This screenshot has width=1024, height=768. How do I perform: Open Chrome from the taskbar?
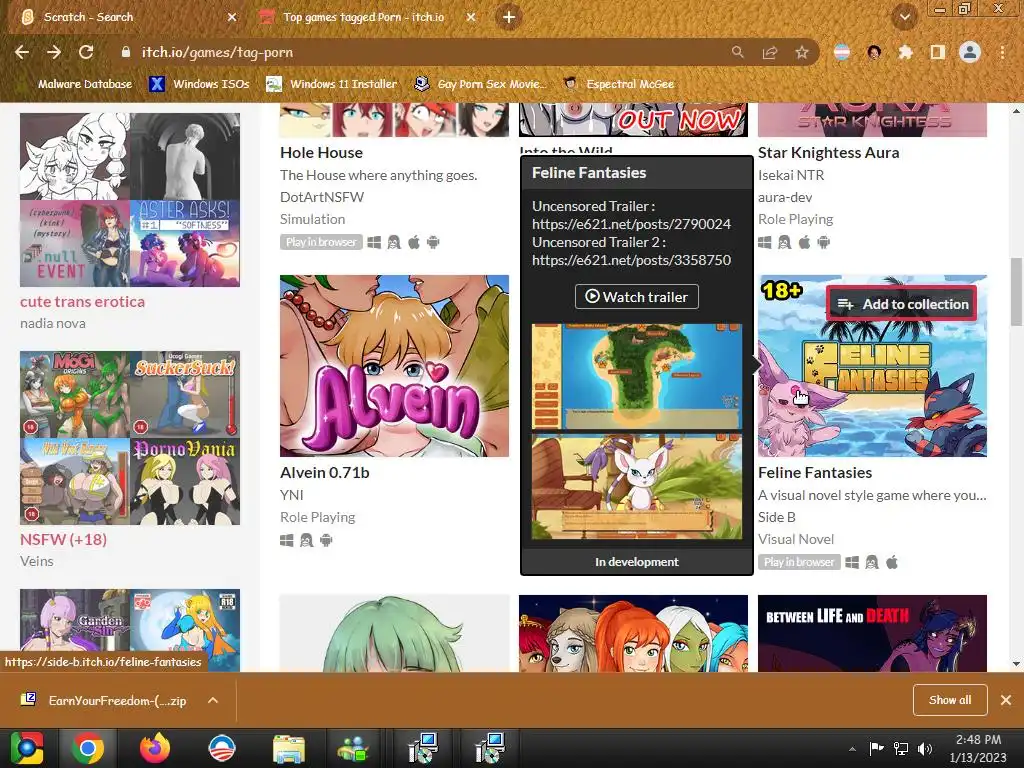coord(88,748)
